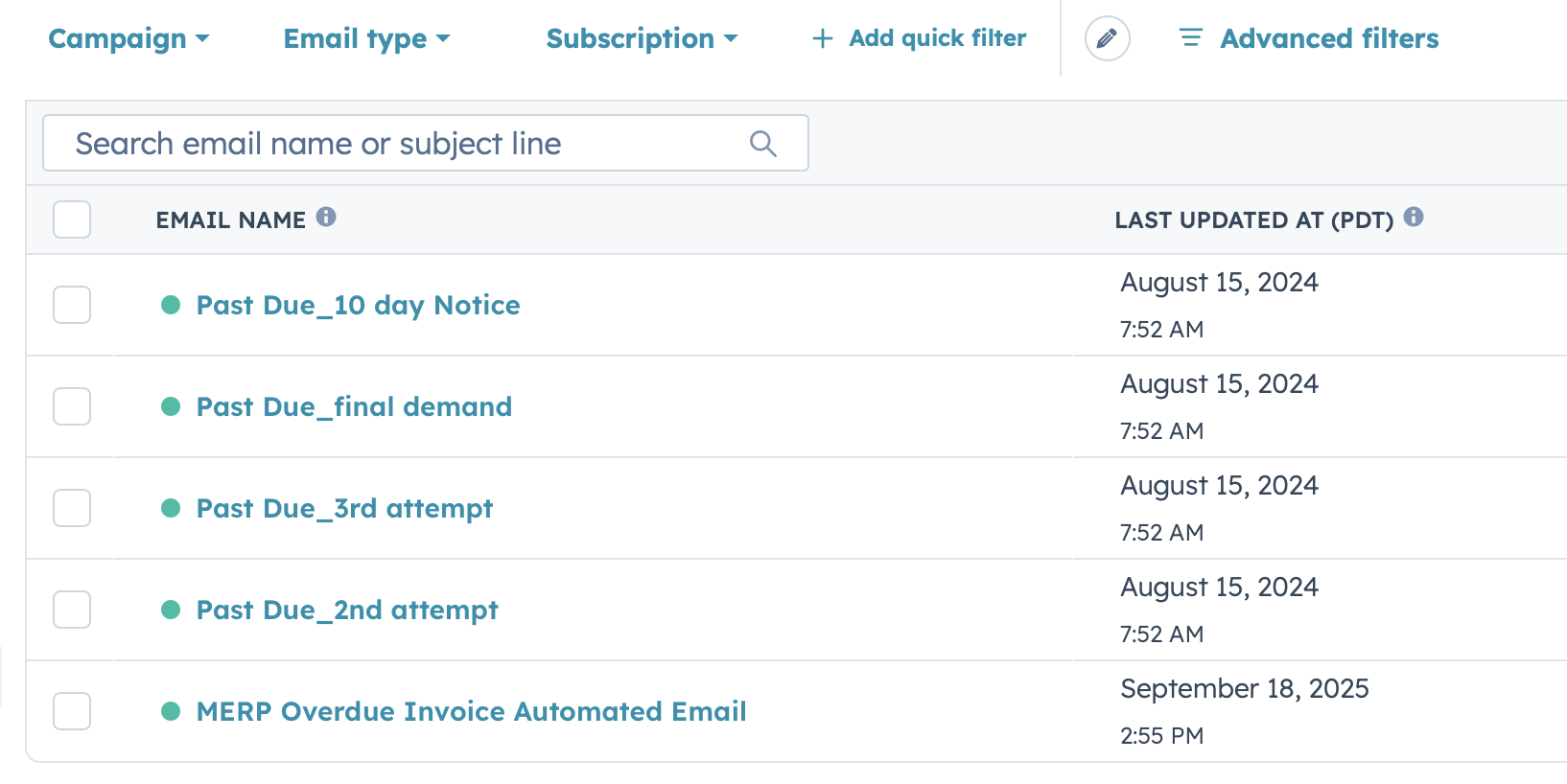
Task: Click inside the email search field
Action: coord(384,143)
